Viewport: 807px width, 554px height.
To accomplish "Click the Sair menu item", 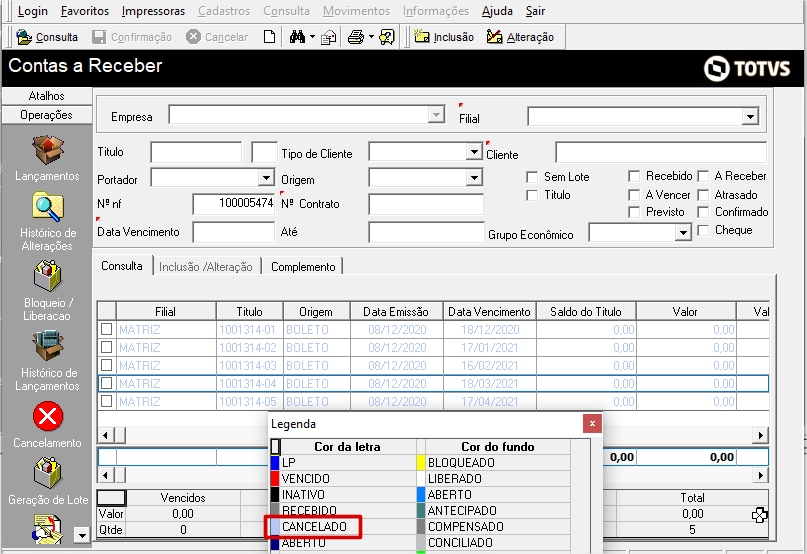I will (x=535, y=11).
